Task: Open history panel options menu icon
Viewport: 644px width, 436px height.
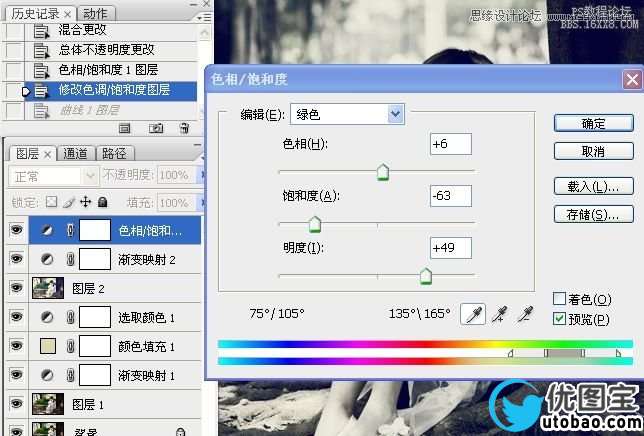Action: 204,17
